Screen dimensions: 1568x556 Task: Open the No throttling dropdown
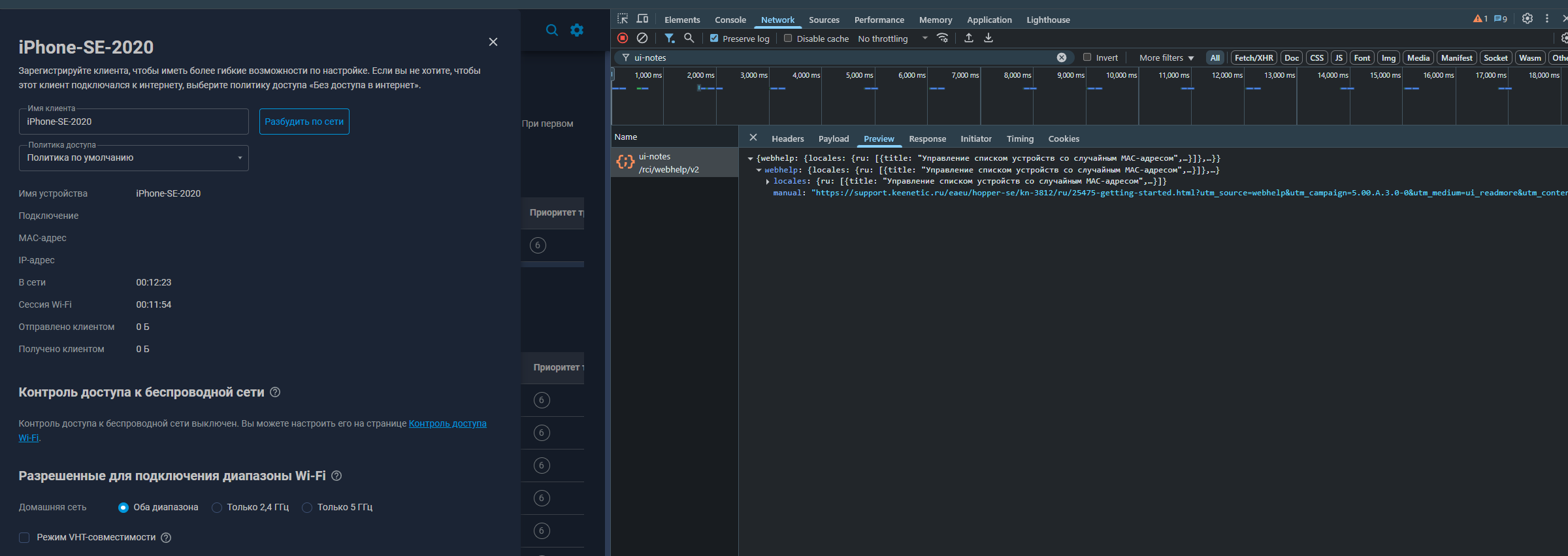[x=892, y=39]
